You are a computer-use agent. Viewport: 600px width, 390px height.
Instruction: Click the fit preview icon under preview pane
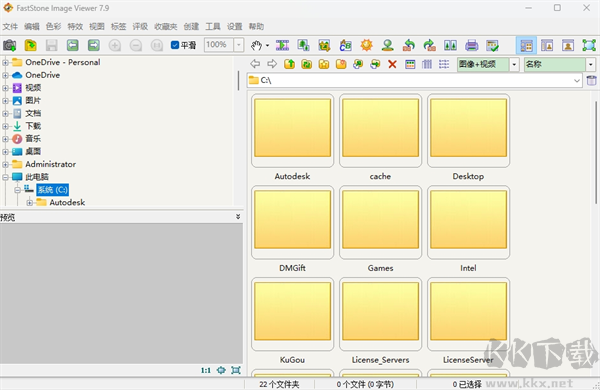(x=236, y=370)
